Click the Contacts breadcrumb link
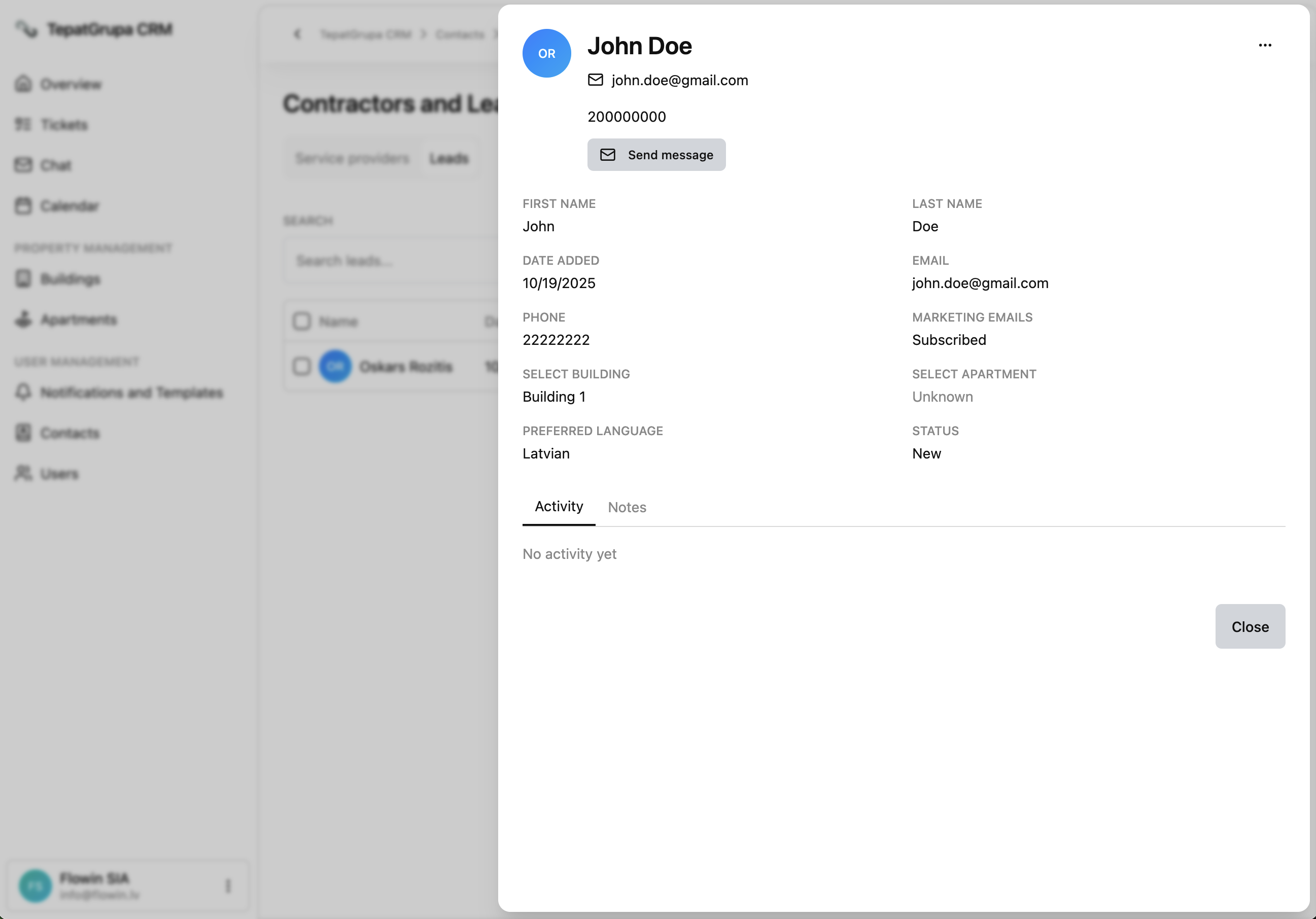 pyautogui.click(x=460, y=34)
